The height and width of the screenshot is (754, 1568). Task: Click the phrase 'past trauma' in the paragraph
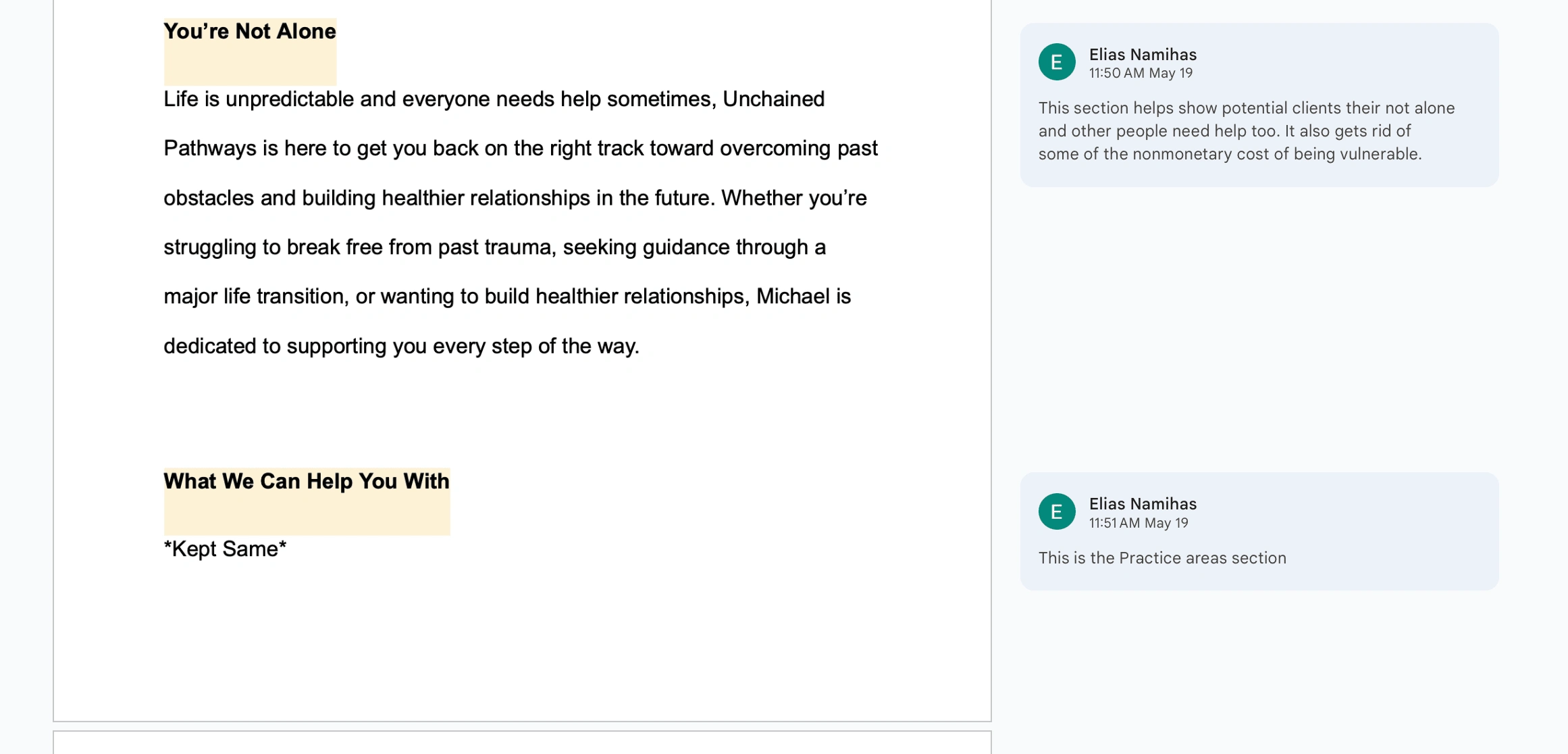pyautogui.click(x=495, y=247)
